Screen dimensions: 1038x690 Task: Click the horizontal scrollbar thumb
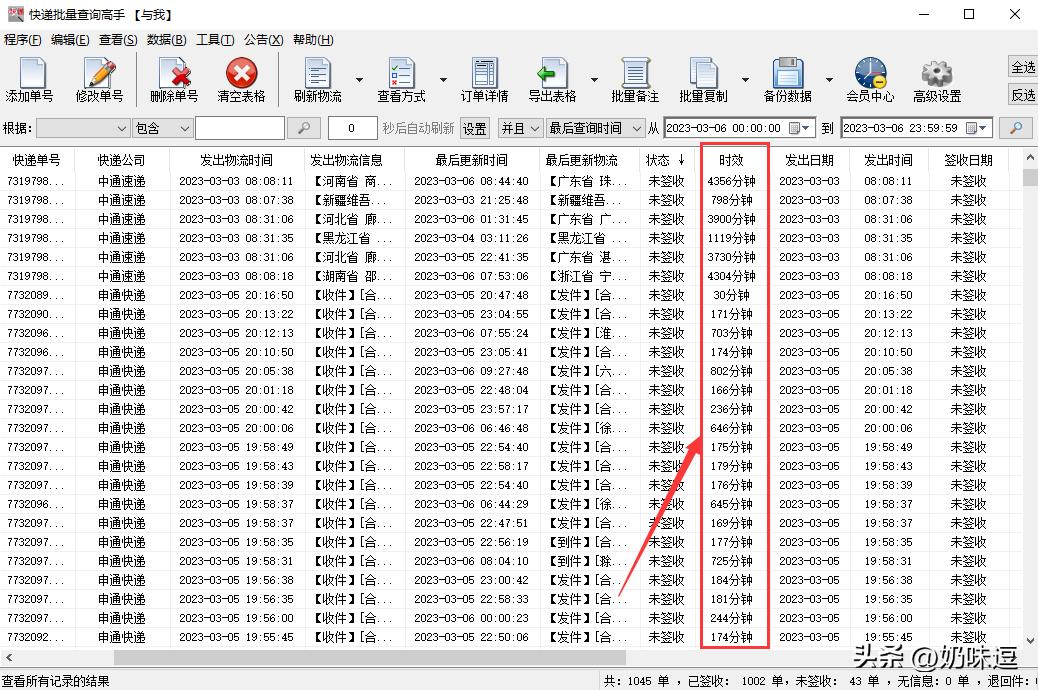369,658
